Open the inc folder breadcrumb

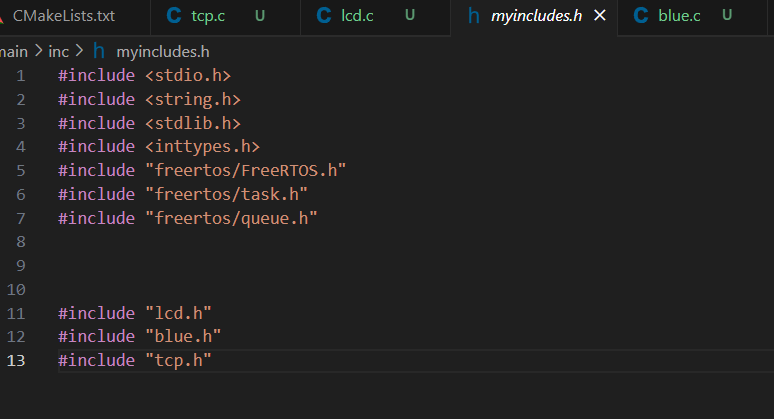(x=58, y=52)
